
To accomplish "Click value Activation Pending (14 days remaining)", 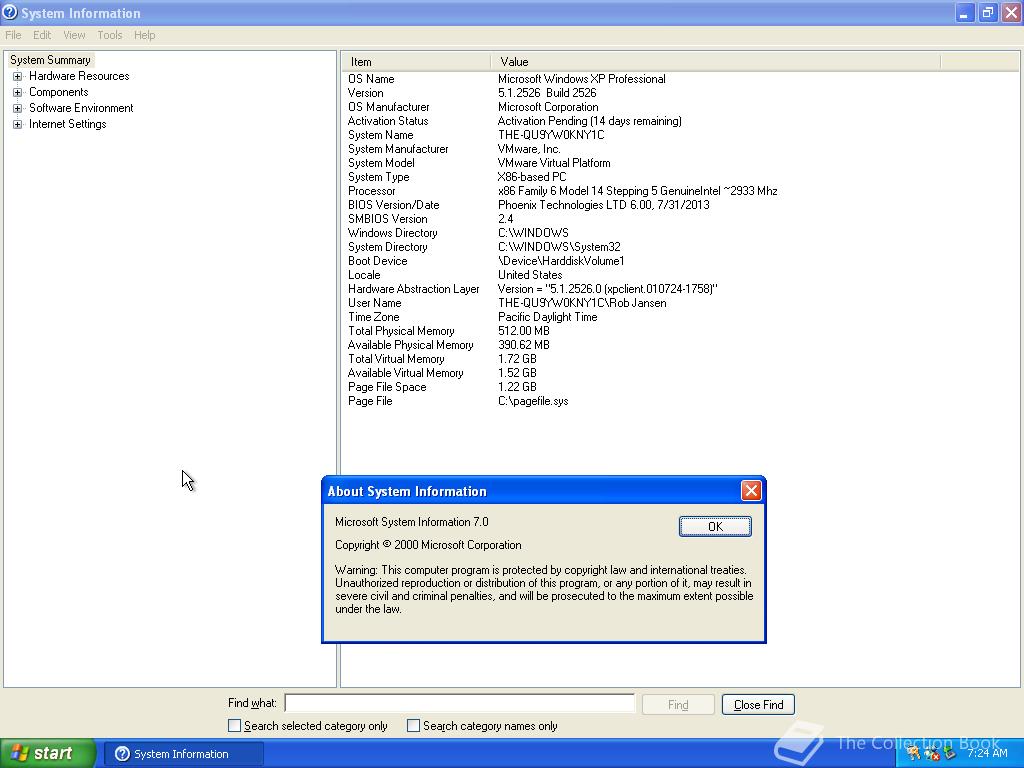I will (590, 121).
